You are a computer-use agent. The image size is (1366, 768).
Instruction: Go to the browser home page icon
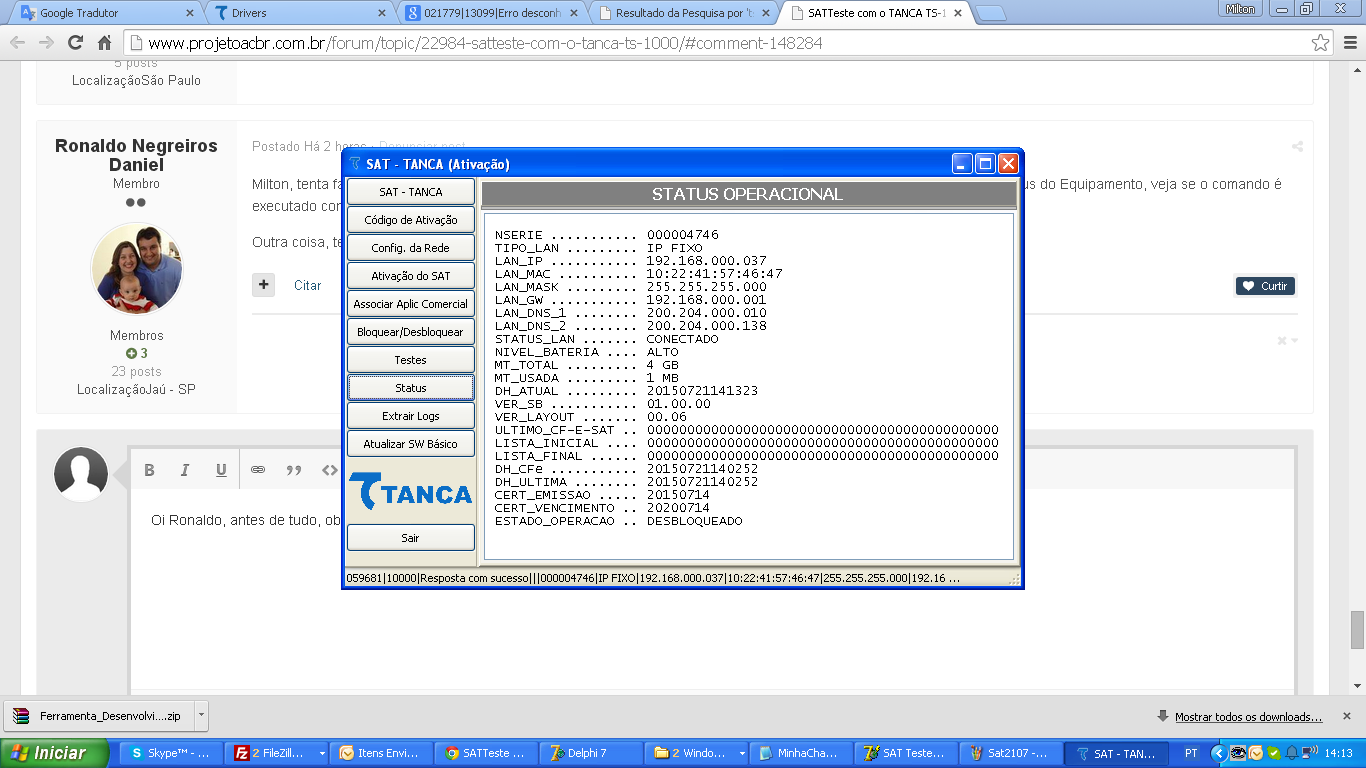(x=104, y=43)
